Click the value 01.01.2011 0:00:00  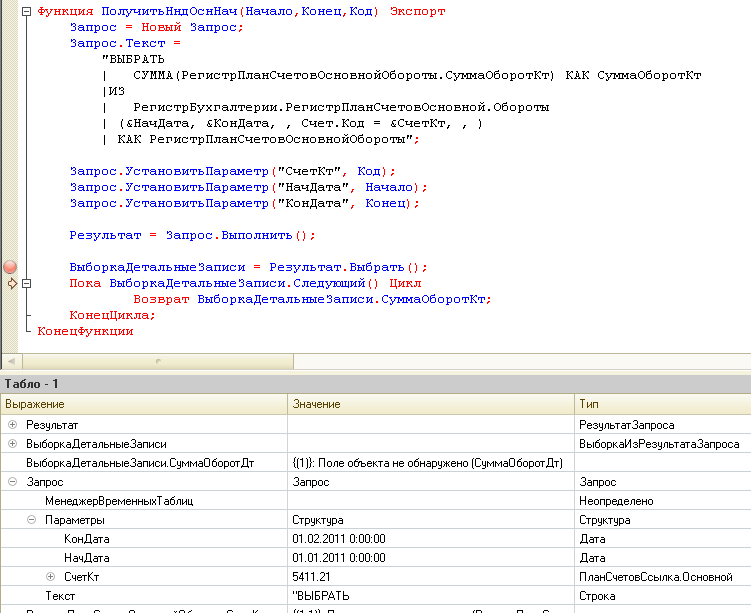pos(339,558)
